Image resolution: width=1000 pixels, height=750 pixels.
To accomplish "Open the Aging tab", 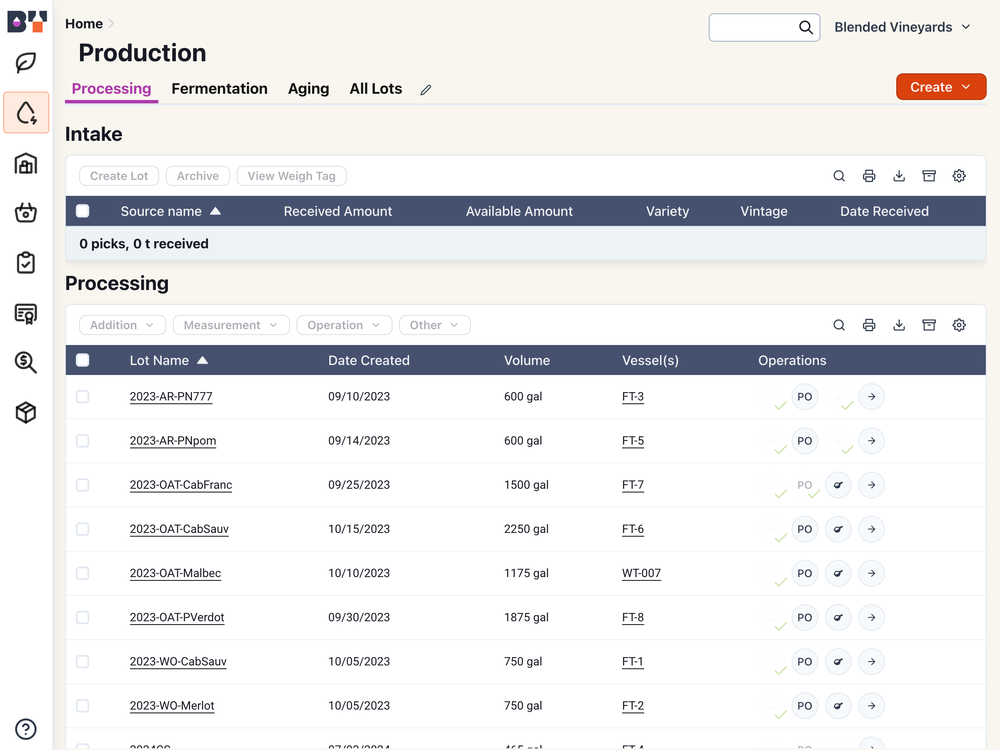I will (x=308, y=88).
